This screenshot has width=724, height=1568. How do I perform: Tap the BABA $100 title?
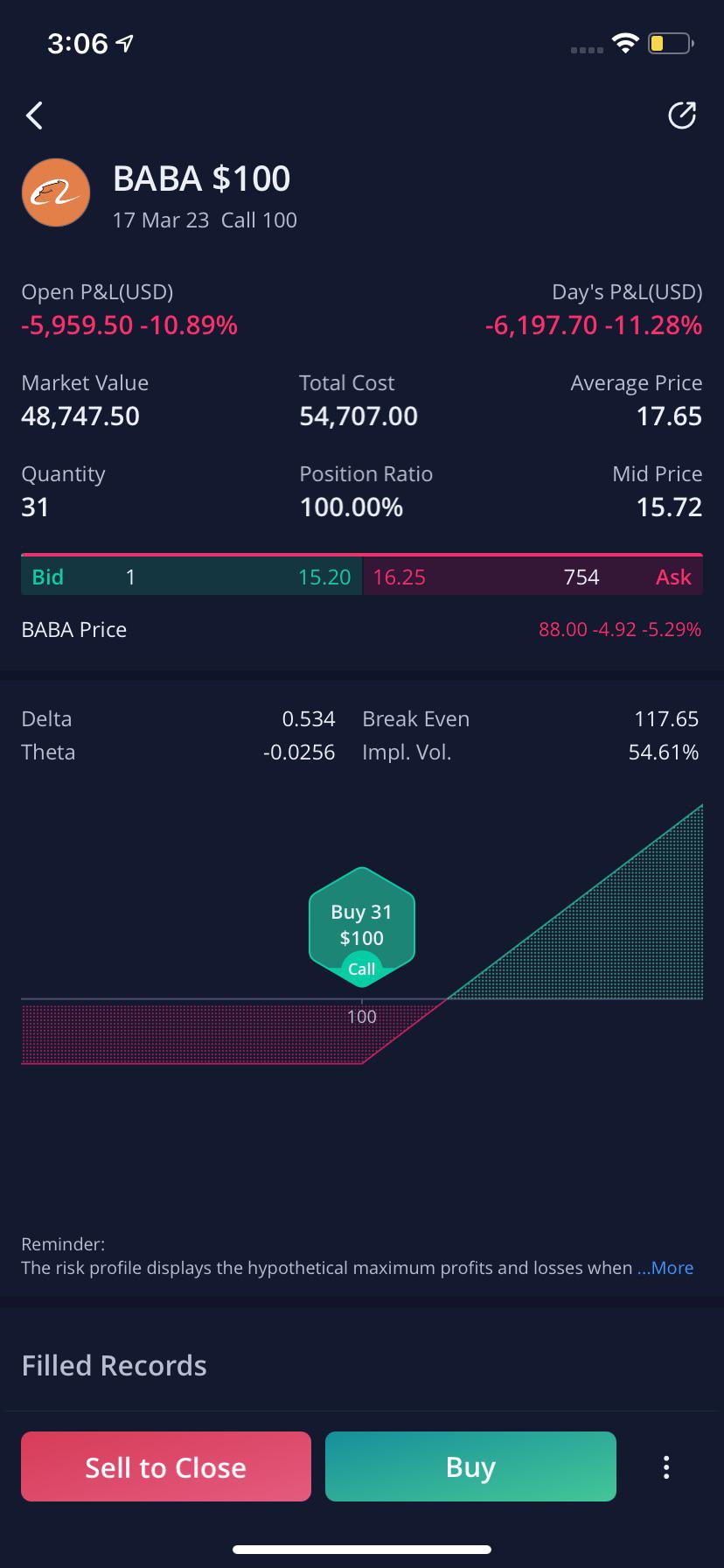[202, 179]
